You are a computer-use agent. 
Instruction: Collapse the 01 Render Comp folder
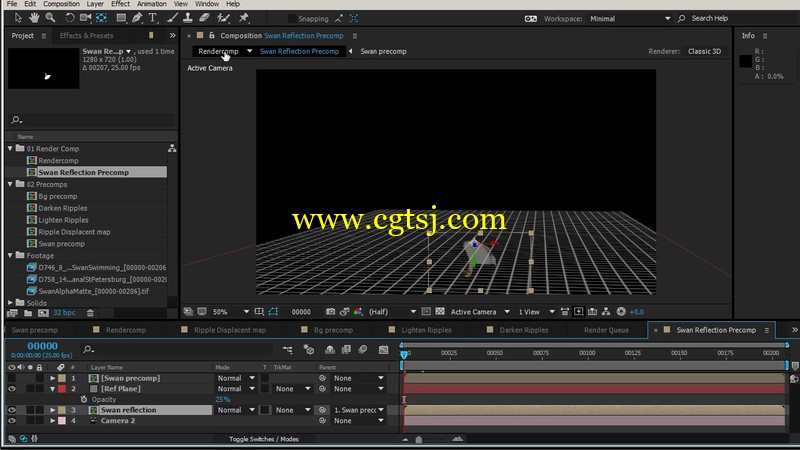[x=10, y=148]
